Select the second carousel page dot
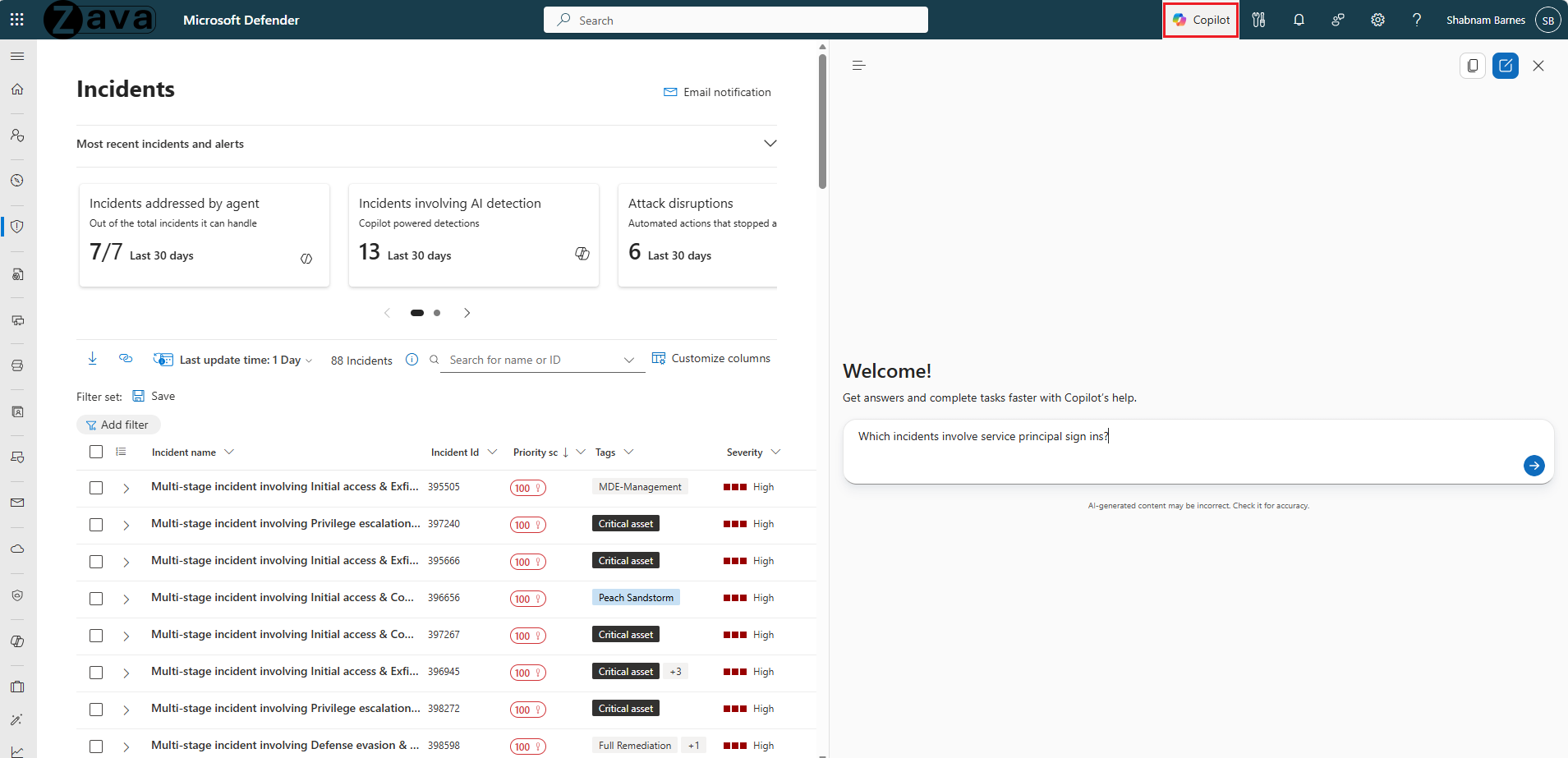This screenshot has height=758, width=1568. click(x=437, y=313)
